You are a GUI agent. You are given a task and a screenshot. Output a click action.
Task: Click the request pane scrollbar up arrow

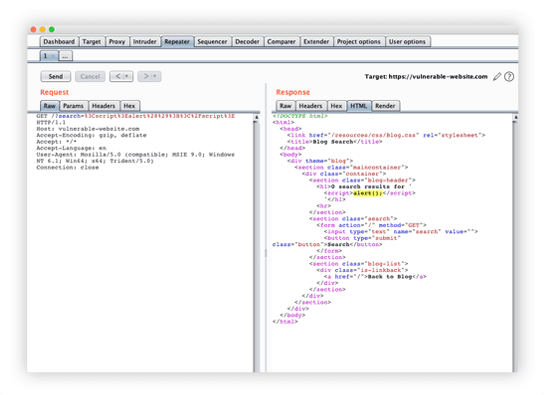click(x=256, y=118)
